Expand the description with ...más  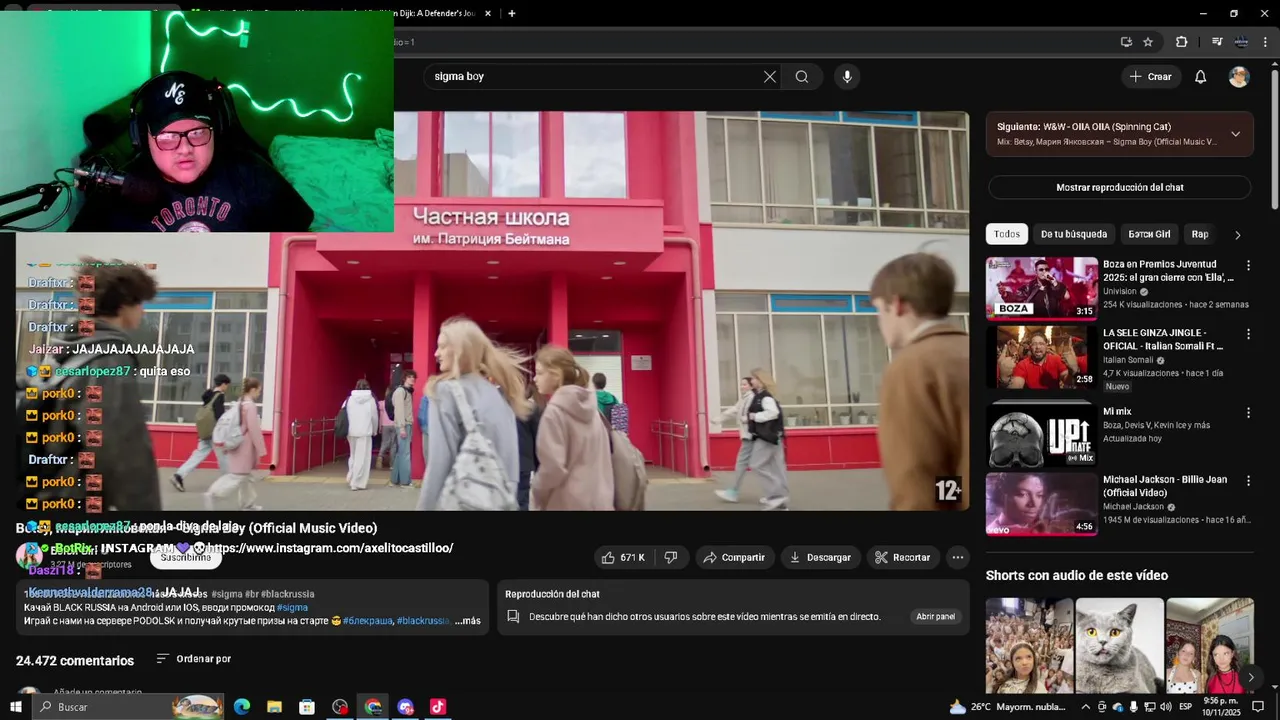(x=467, y=621)
